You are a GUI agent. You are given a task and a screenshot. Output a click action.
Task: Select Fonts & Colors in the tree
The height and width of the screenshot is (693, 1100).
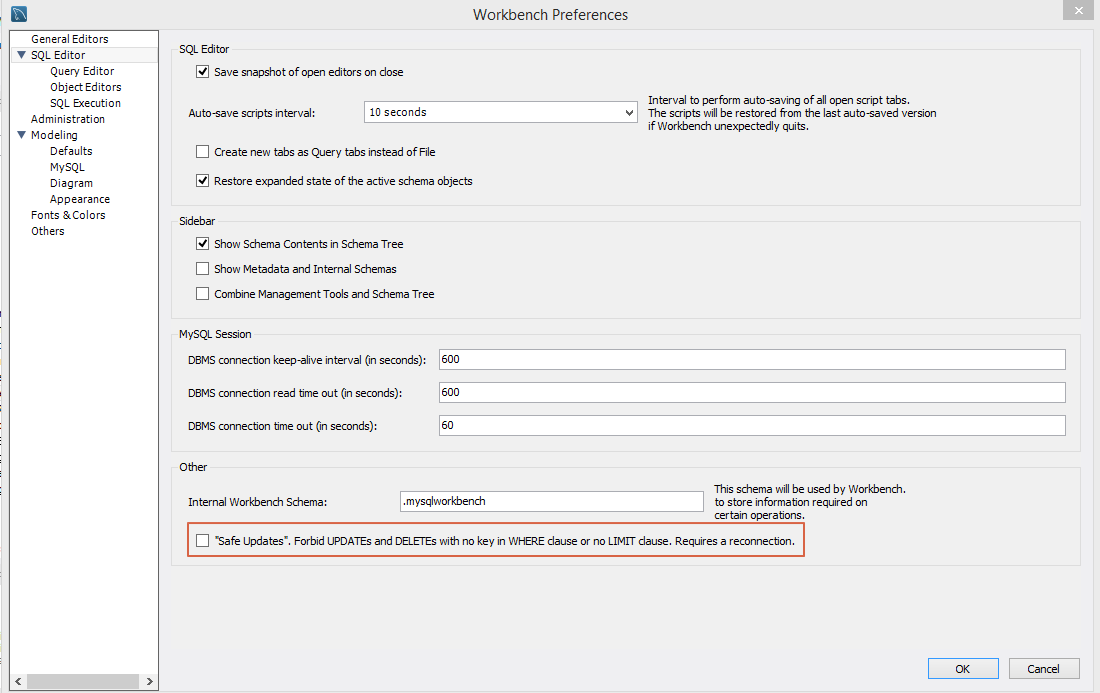[x=68, y=215]
